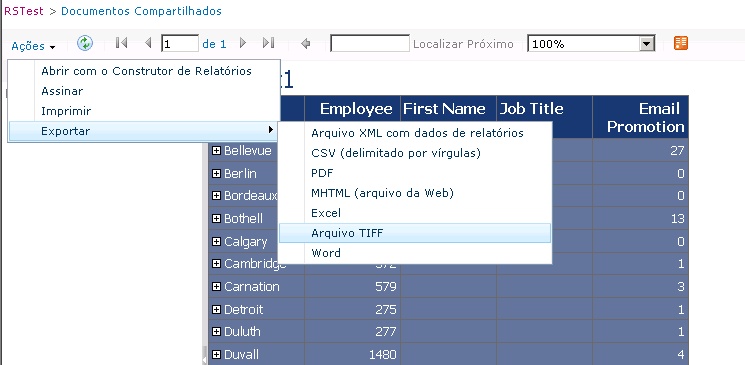The height and width of the screenshot is (365, 745).
Task: Expand the Duvall row
Action: click(216, 355)
